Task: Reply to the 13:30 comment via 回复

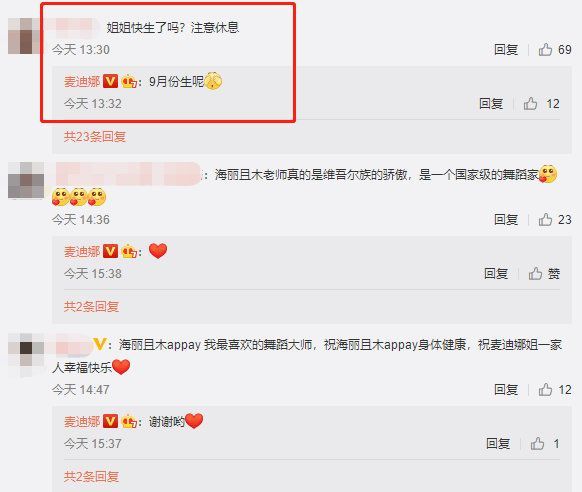Action: click(506, 49)
